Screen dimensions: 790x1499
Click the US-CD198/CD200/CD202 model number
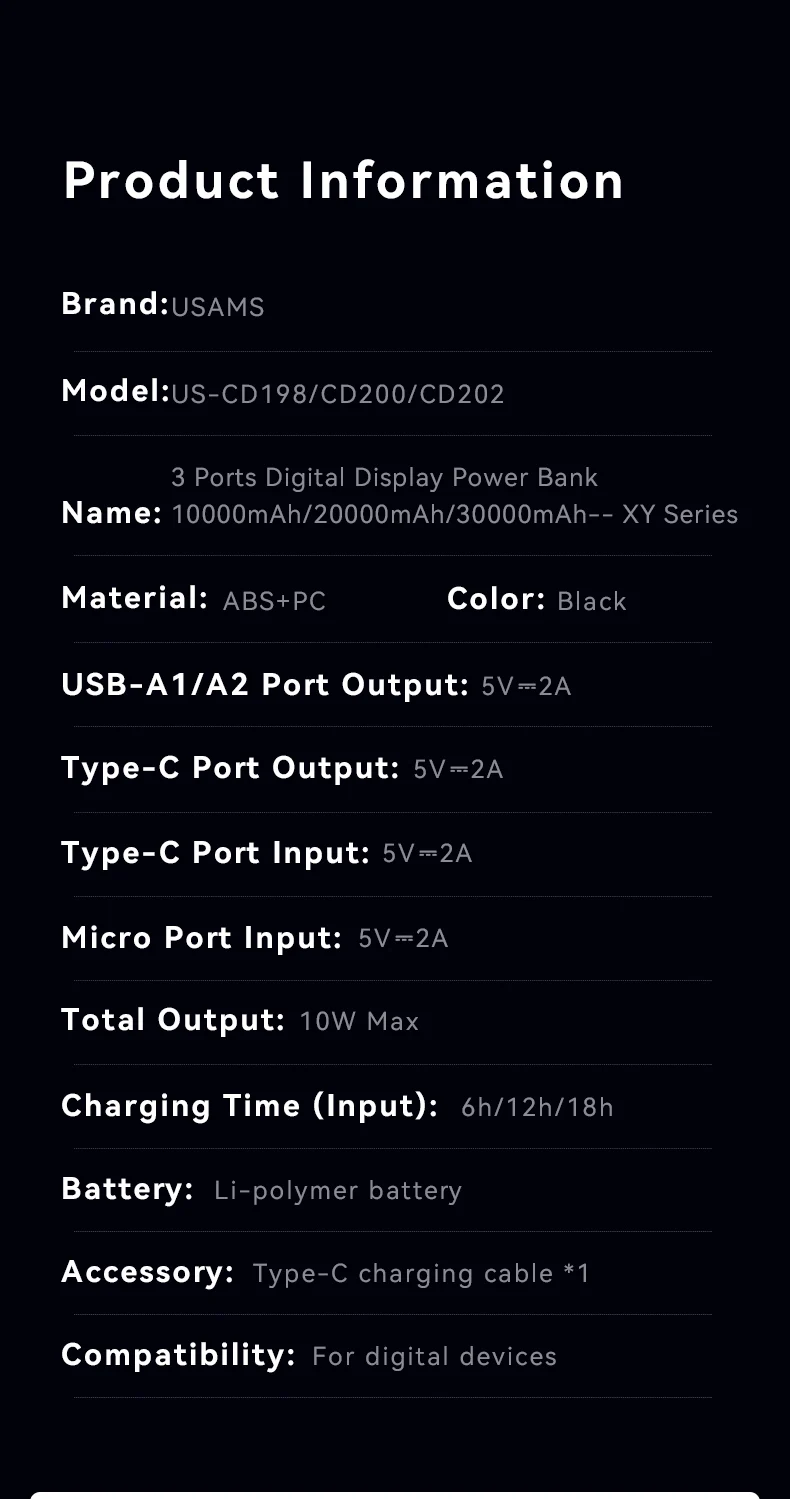(338, 394)
